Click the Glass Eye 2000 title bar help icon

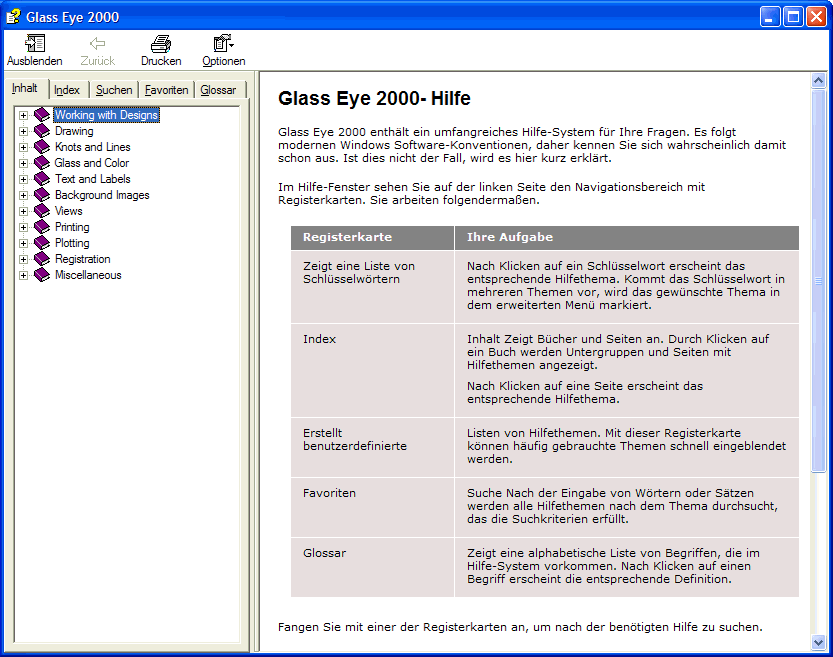point(13,17)
